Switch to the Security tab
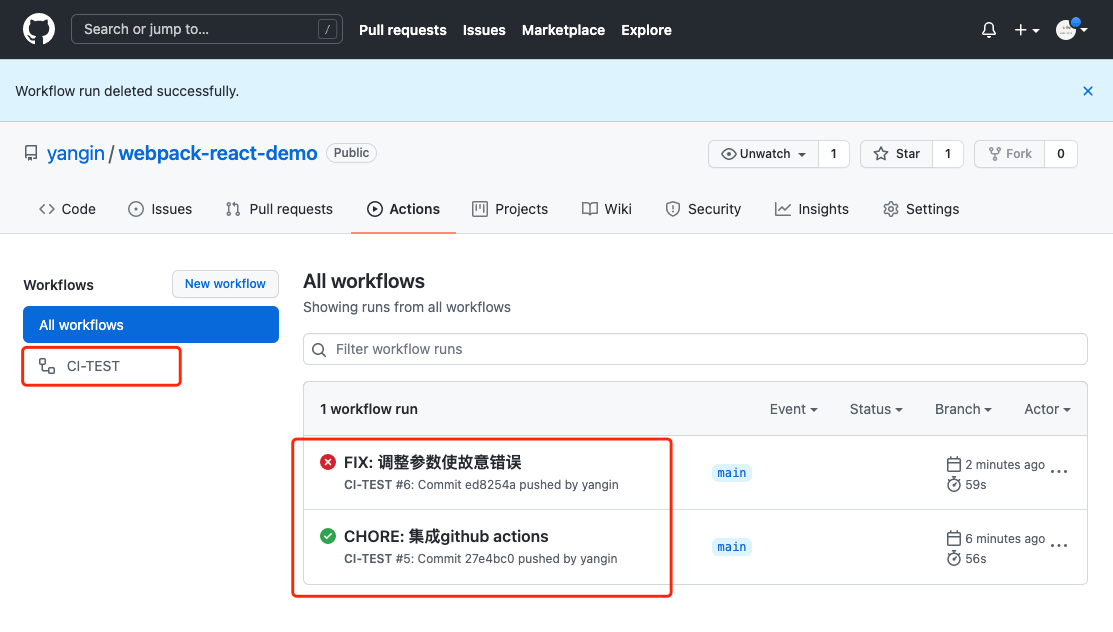1113x632 pixels. tap(703, 209)
